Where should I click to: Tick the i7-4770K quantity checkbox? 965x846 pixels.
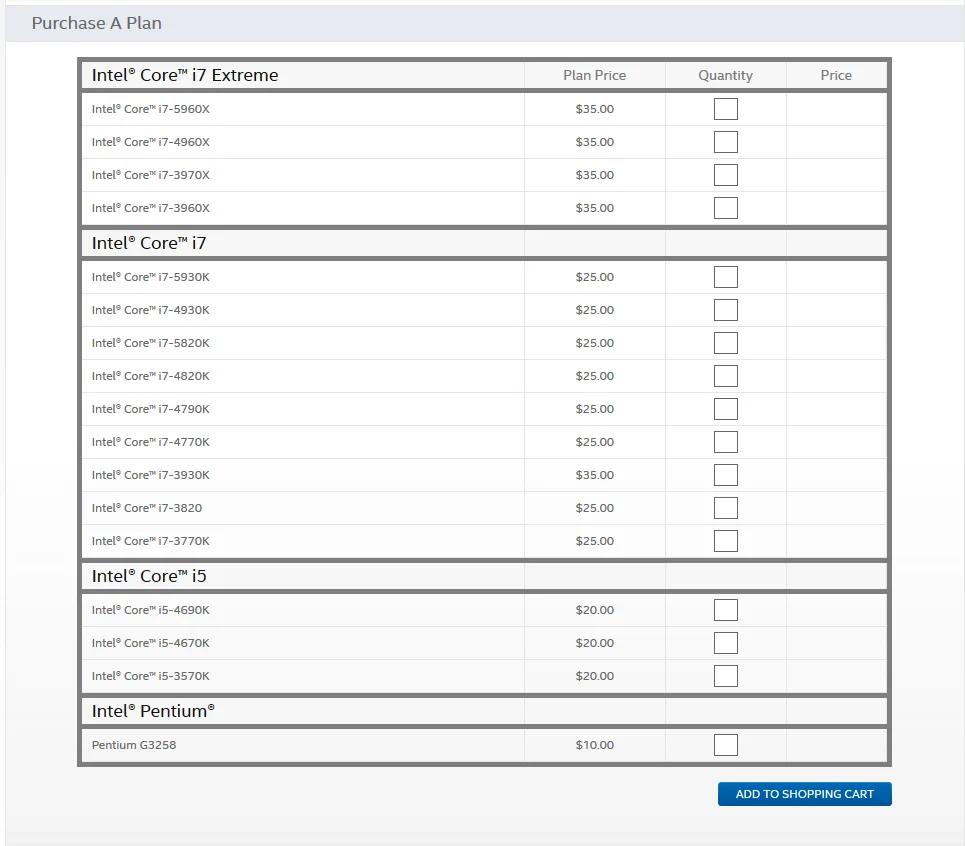[x=726, y=442]
